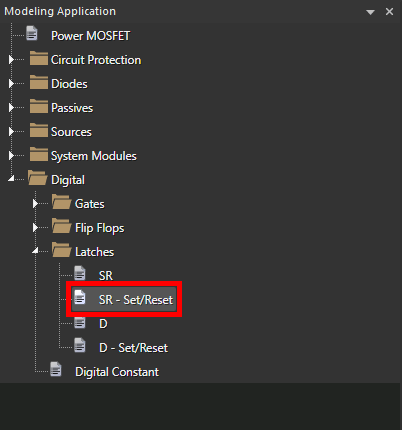Viewport: 402px width, 430px height.
Task: Expand the Circuit Protection tree node
Action: (11, 60)
